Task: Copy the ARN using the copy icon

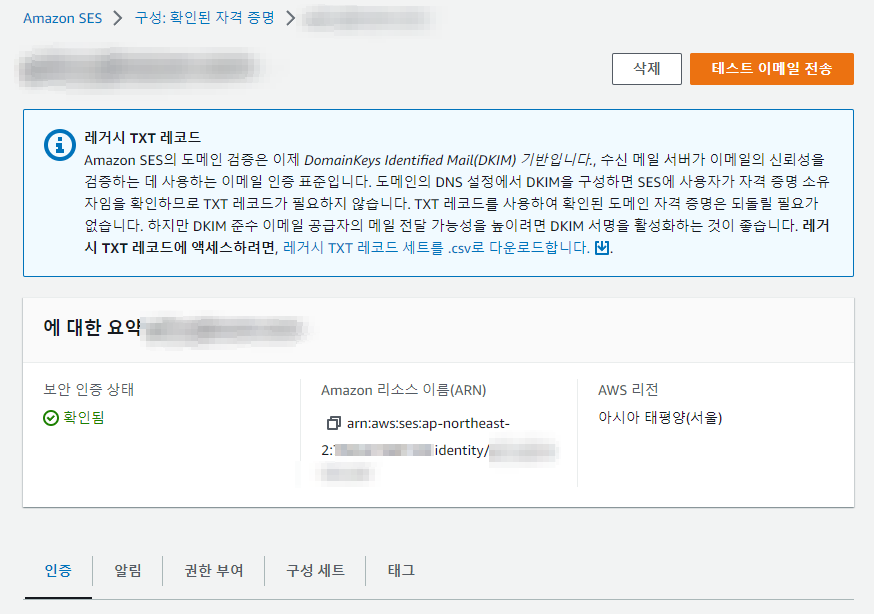Action: pos(333,423)
